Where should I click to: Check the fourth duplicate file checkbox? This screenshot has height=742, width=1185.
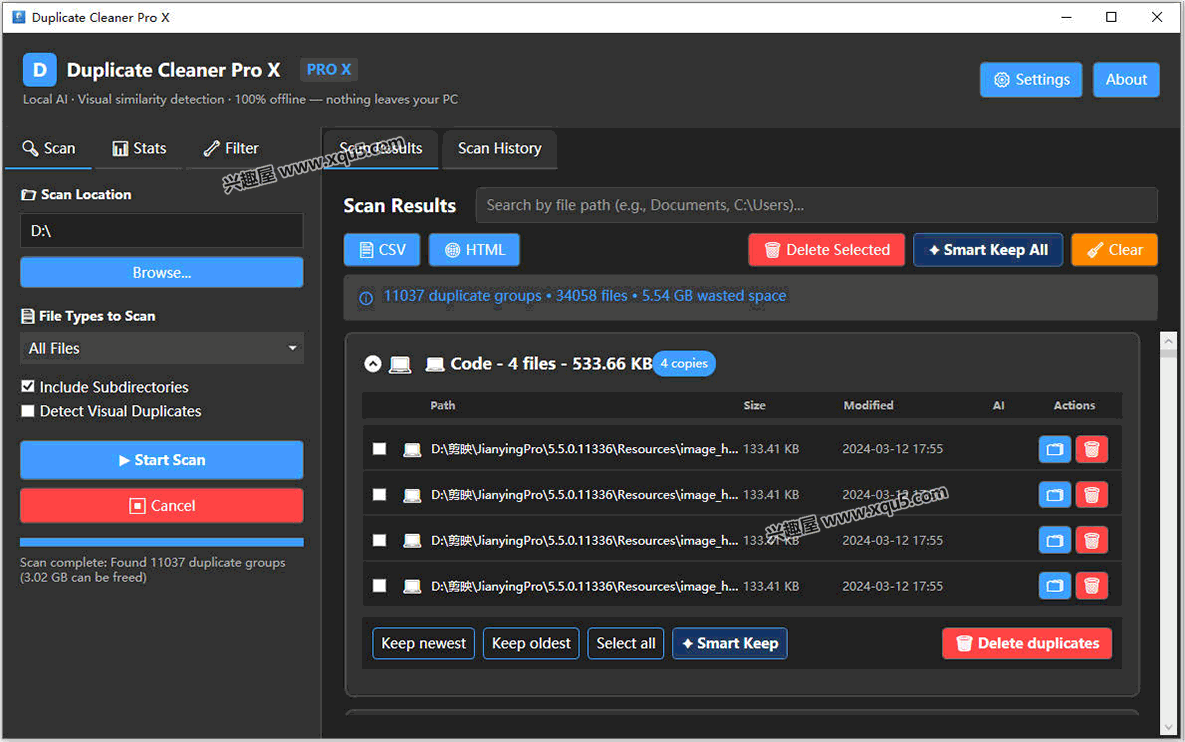click(379, 586)
